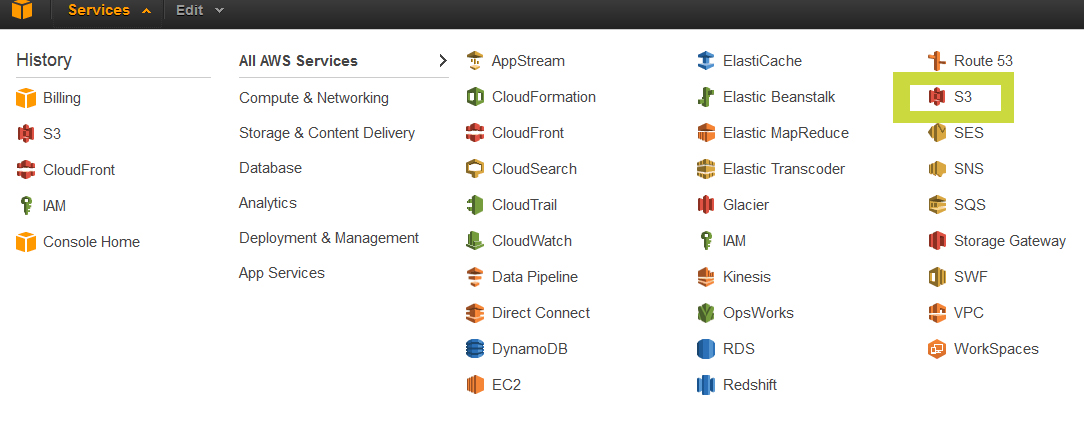
Task: Open the WorkSpaces icon
Action: click(x=937, y=349)
